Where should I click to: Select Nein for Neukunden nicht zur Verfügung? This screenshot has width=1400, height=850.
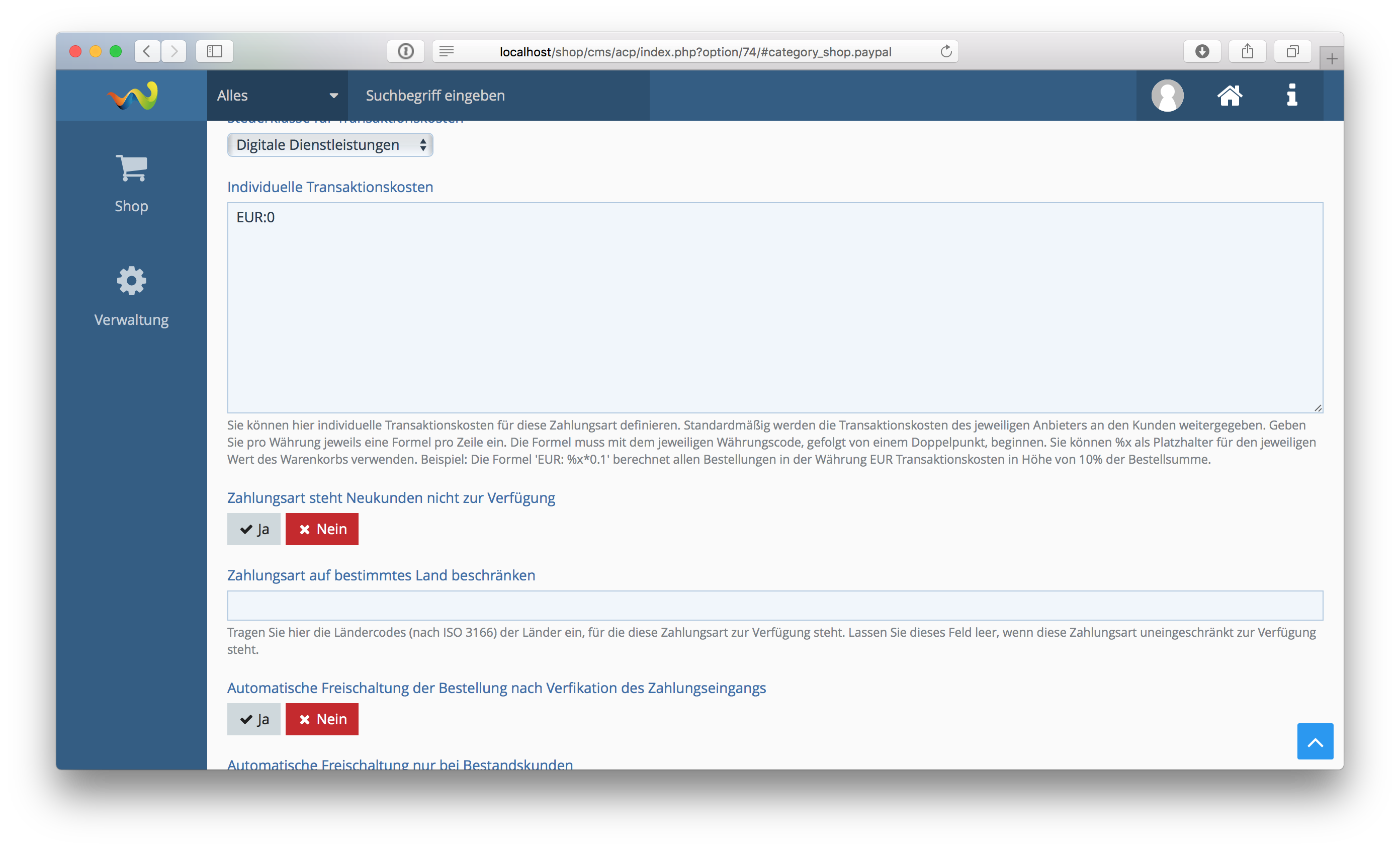pos(322,529)
